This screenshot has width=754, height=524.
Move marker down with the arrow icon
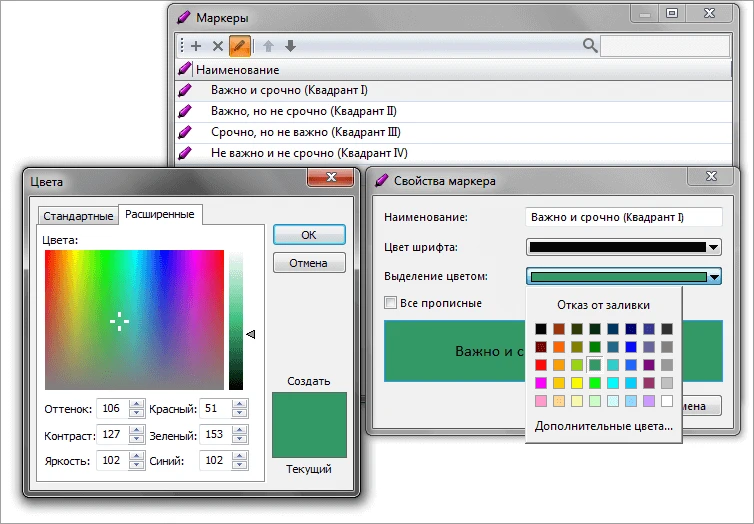point(290,46)
